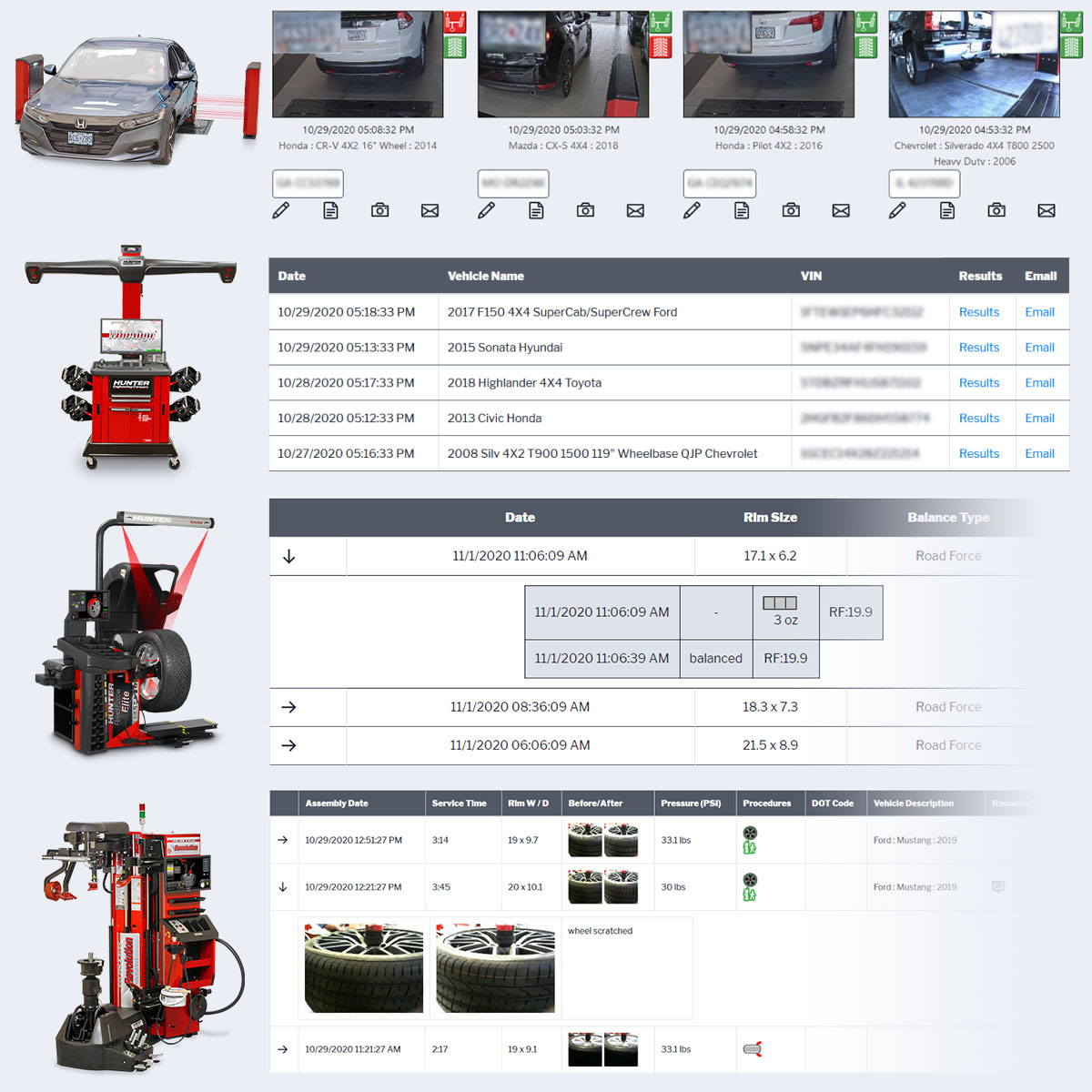Screen dimensions: 1092x1092
Task: Click the red alignment status icon on the CR-V photo
Action: tap(455, 22)
